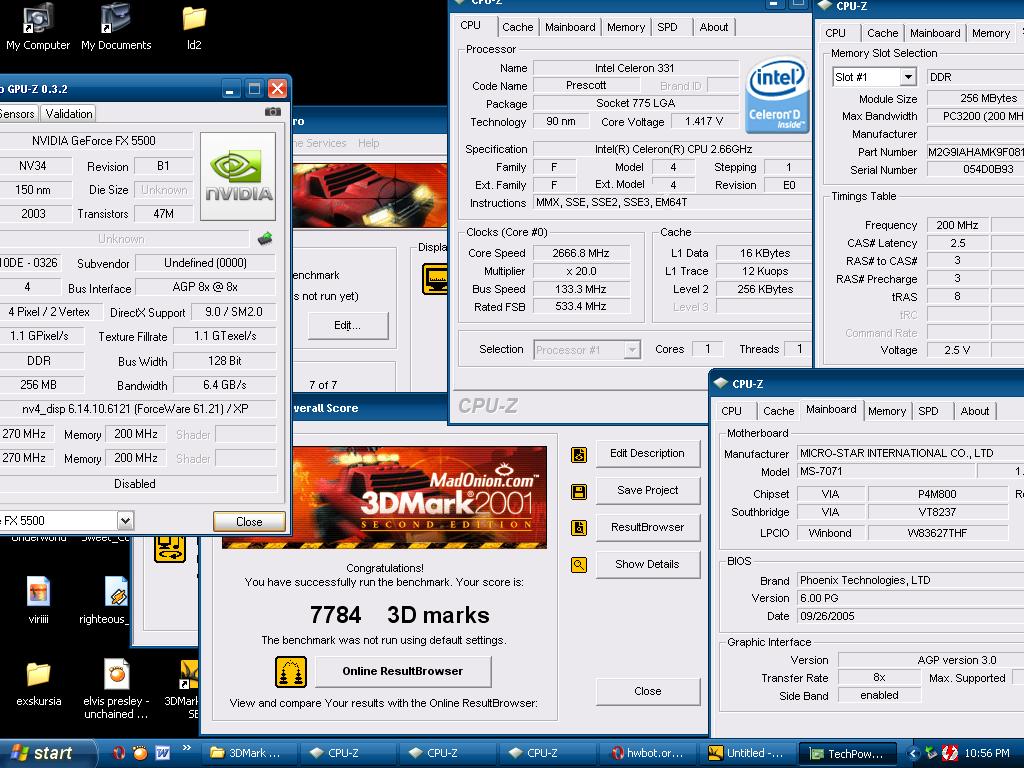Expand the quick launch chevron
This screenshot has width=1024, height=768.
(187, 748)
